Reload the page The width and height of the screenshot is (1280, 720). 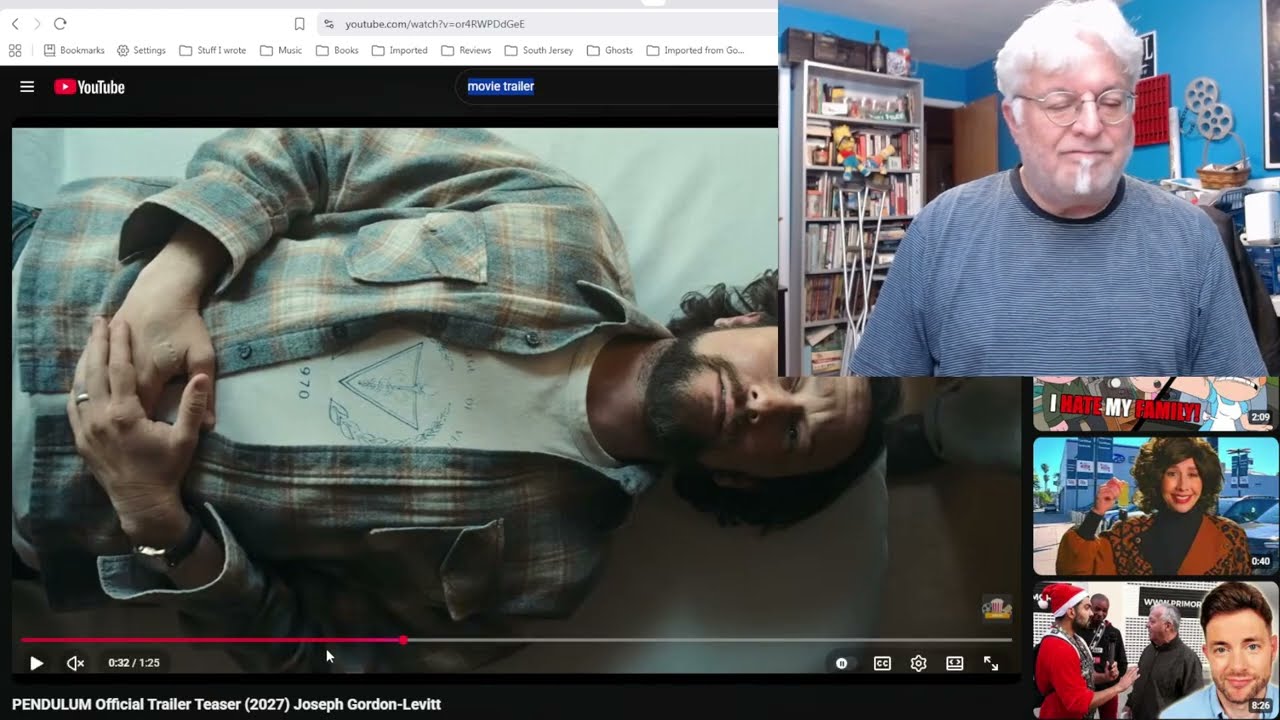point(60,23)
